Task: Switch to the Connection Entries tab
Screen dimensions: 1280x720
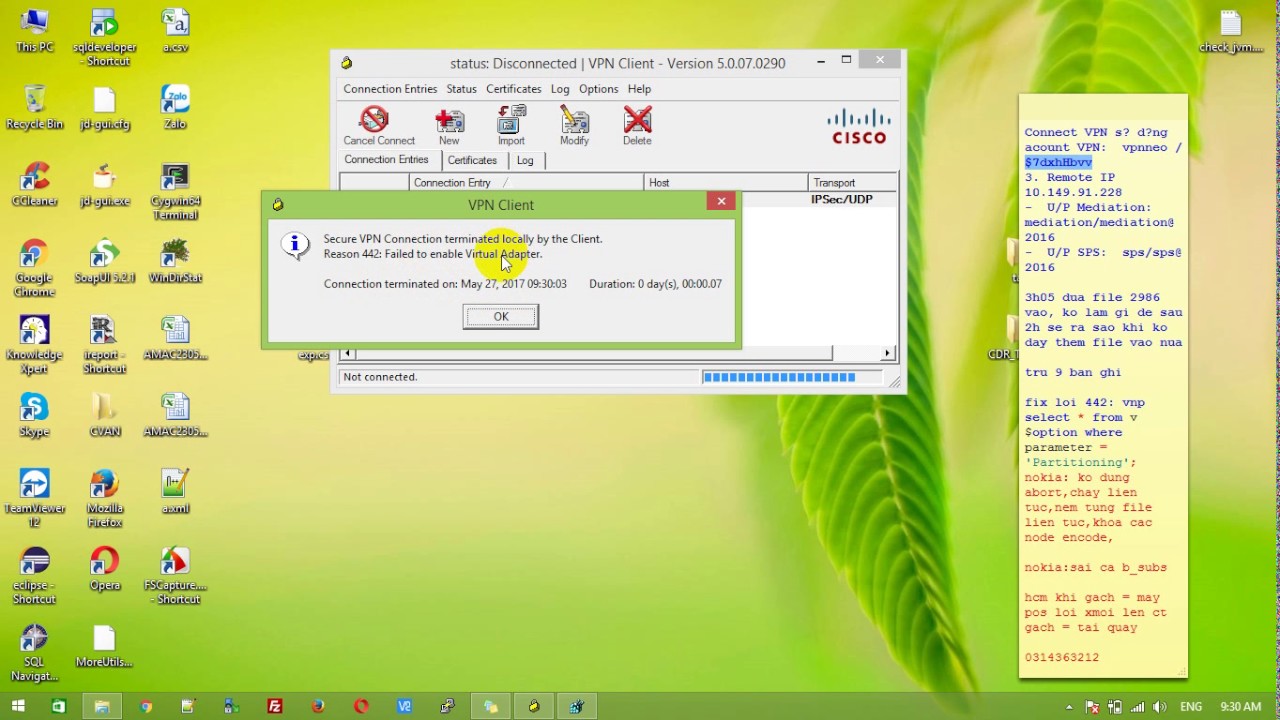Action: tap(386, 160)
